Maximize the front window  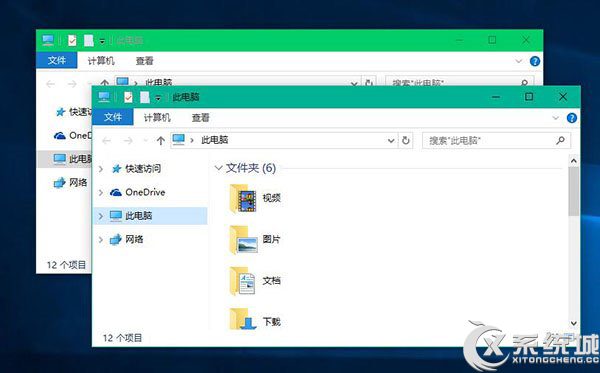pos(529,97)
